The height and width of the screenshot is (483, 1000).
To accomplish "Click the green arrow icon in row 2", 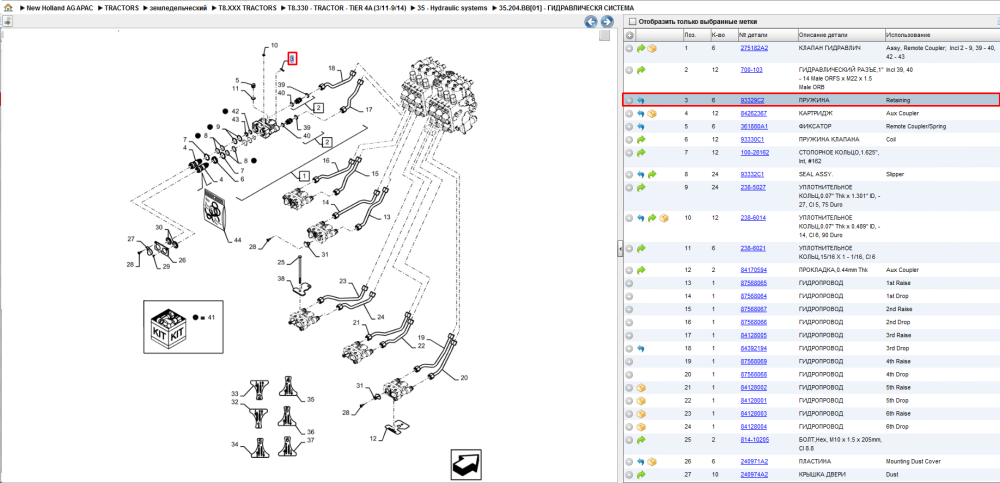I will 641,70.
